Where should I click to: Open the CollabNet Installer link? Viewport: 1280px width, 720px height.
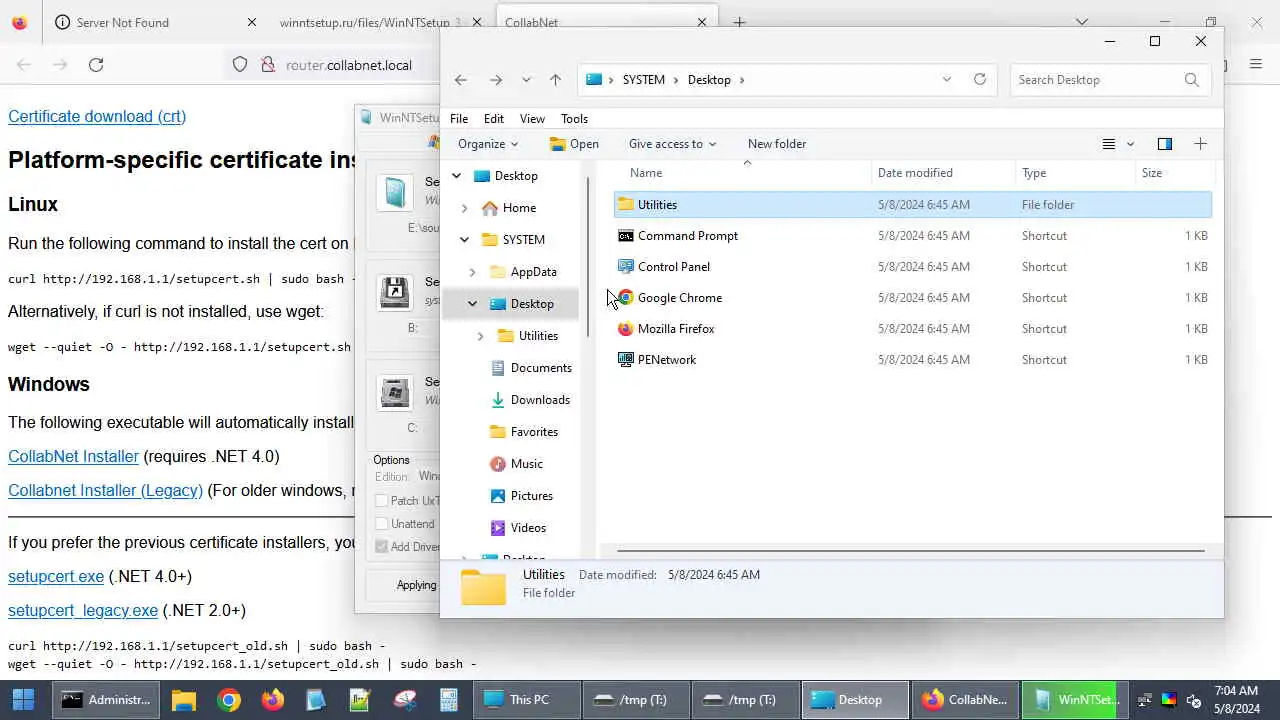click(x=73, y=457)
